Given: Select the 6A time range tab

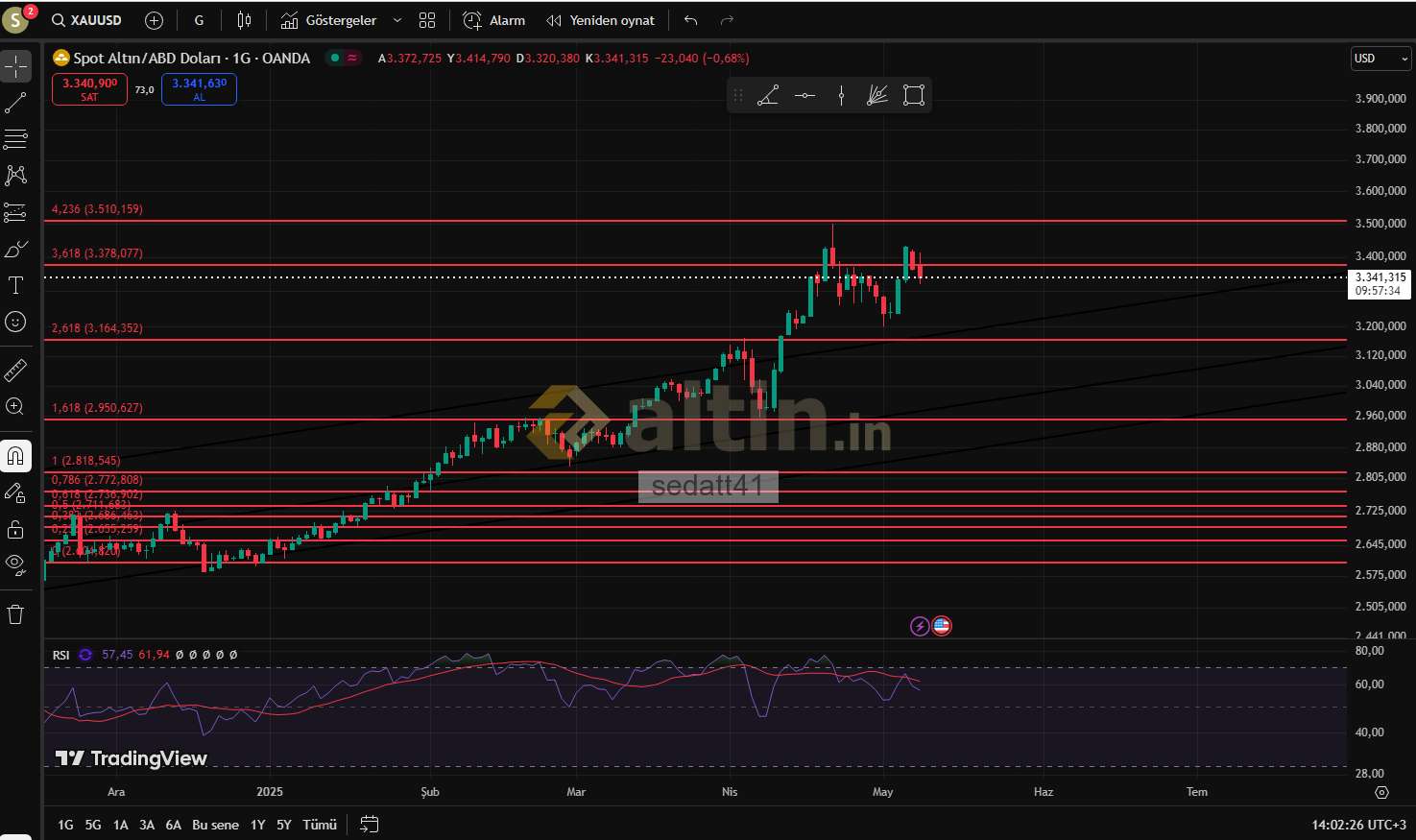Looking at the screenshot, I should [x=173, y=825].
